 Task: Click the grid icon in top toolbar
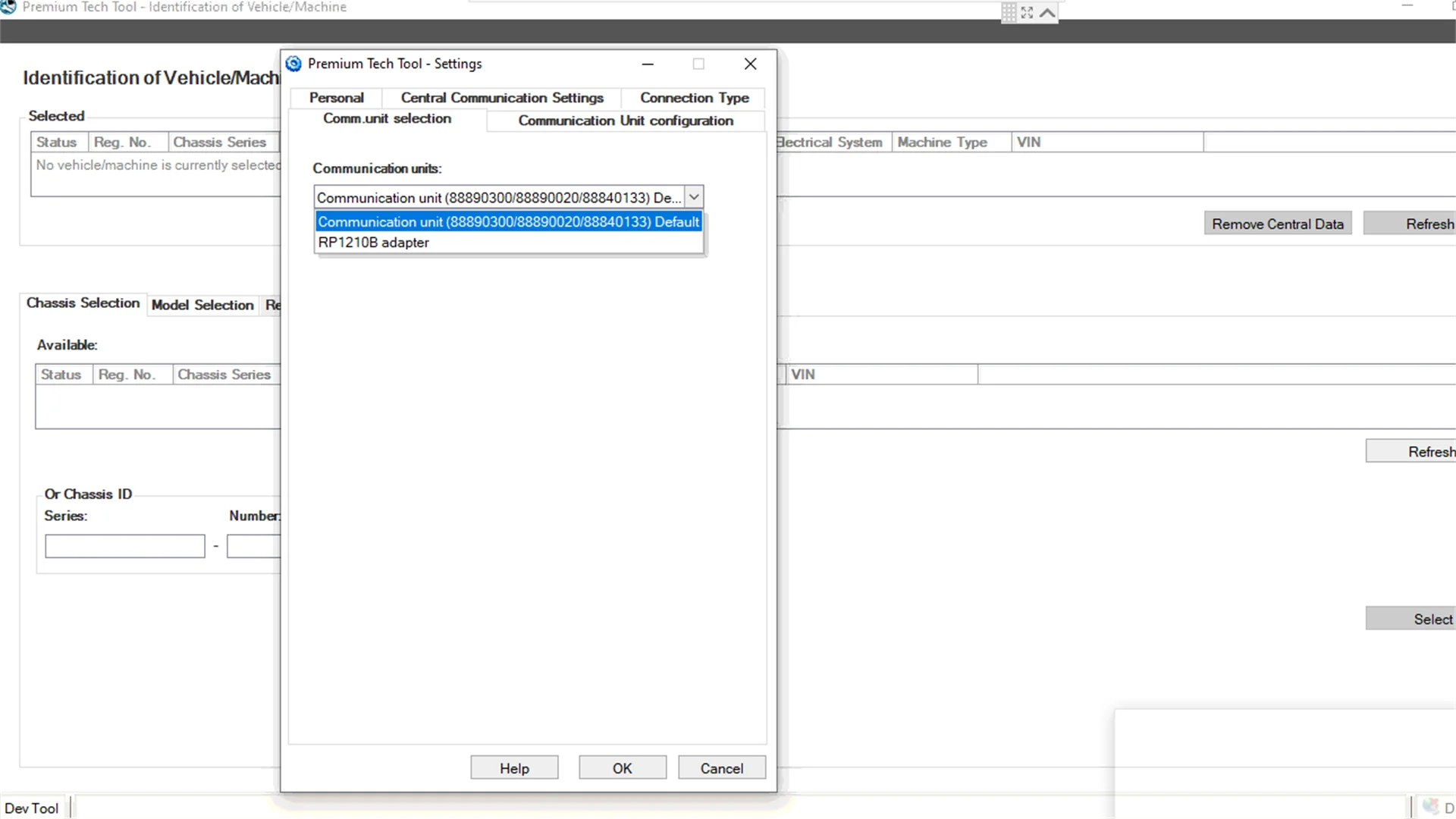click(x=1009, y=12)
